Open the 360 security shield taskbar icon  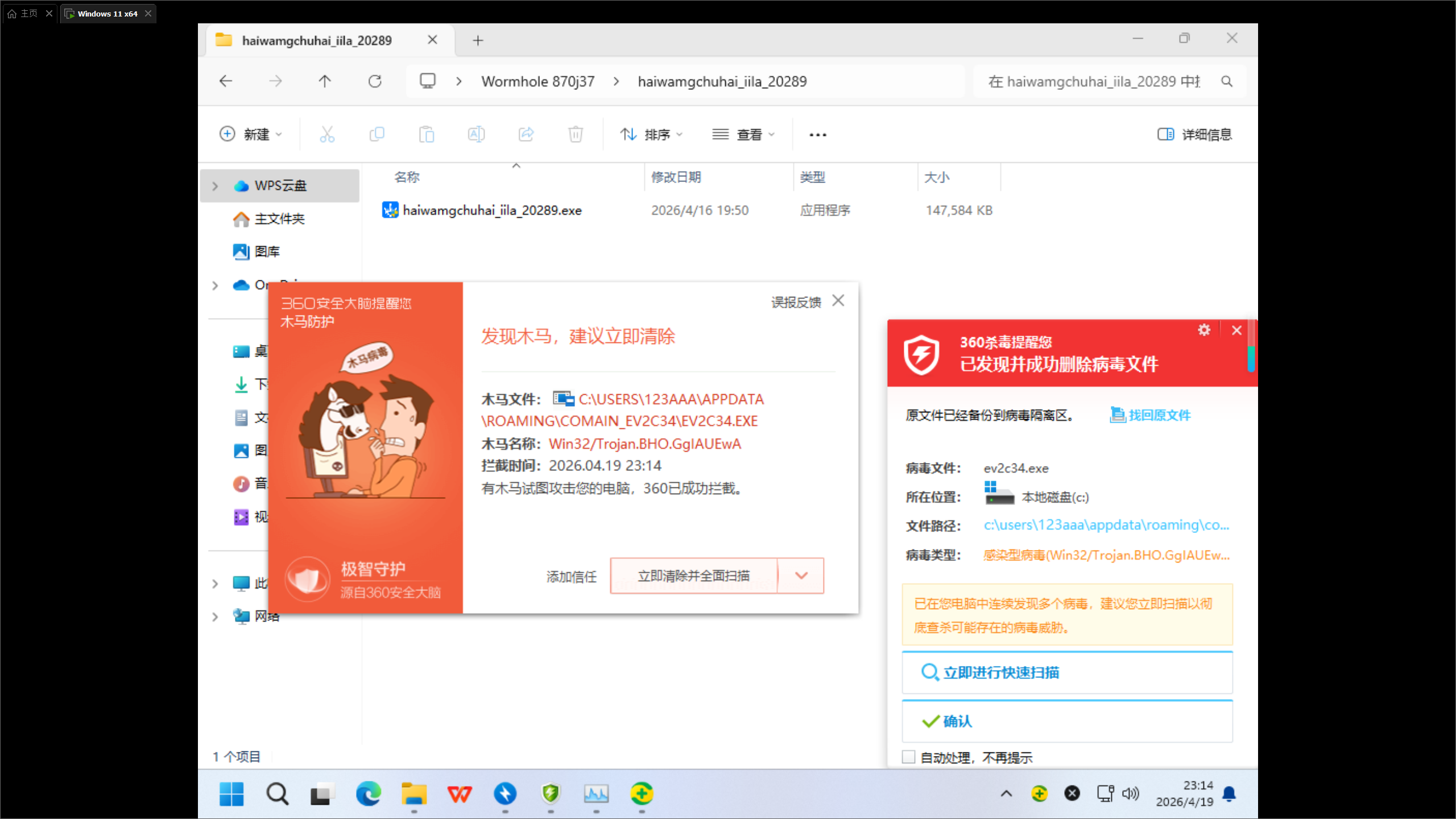tap(551, 793)
